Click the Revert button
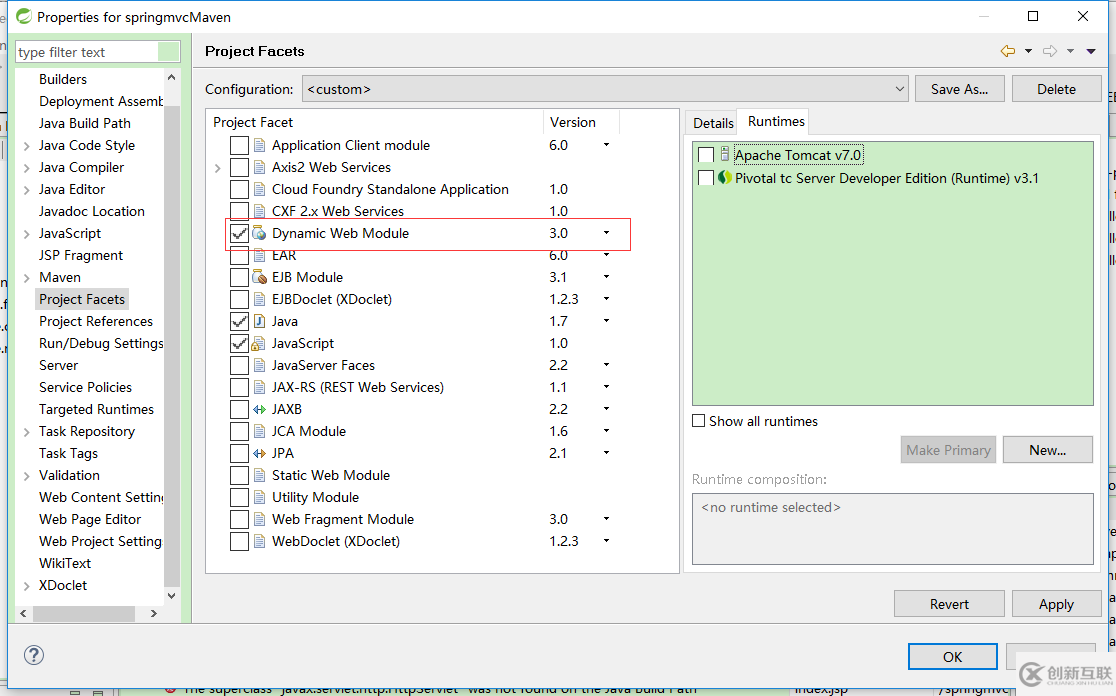The width and height of the screenshot is (1116, 696). pyautogui.click(x=949, y=603)
